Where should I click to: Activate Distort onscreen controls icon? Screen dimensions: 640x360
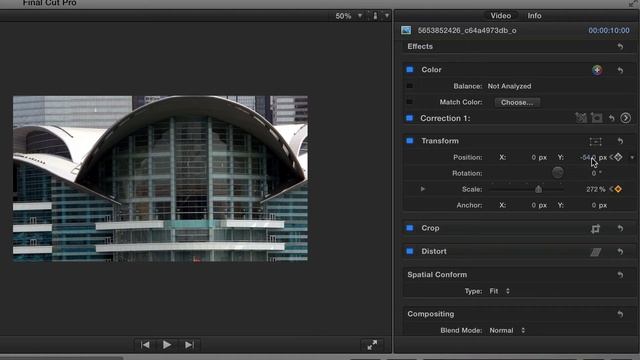[x=596, y=252]
